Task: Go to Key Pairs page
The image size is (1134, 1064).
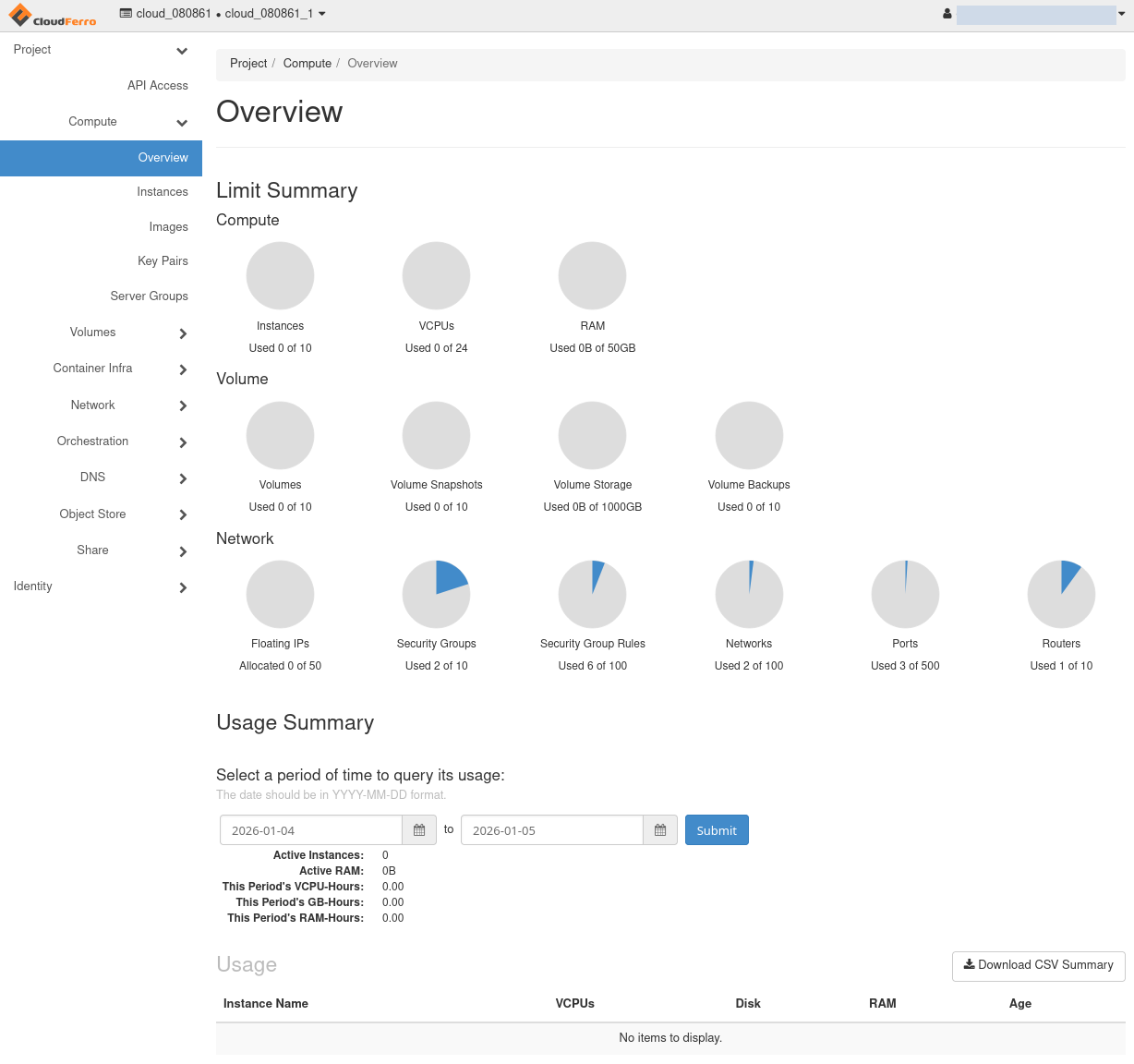Action: 163,261
